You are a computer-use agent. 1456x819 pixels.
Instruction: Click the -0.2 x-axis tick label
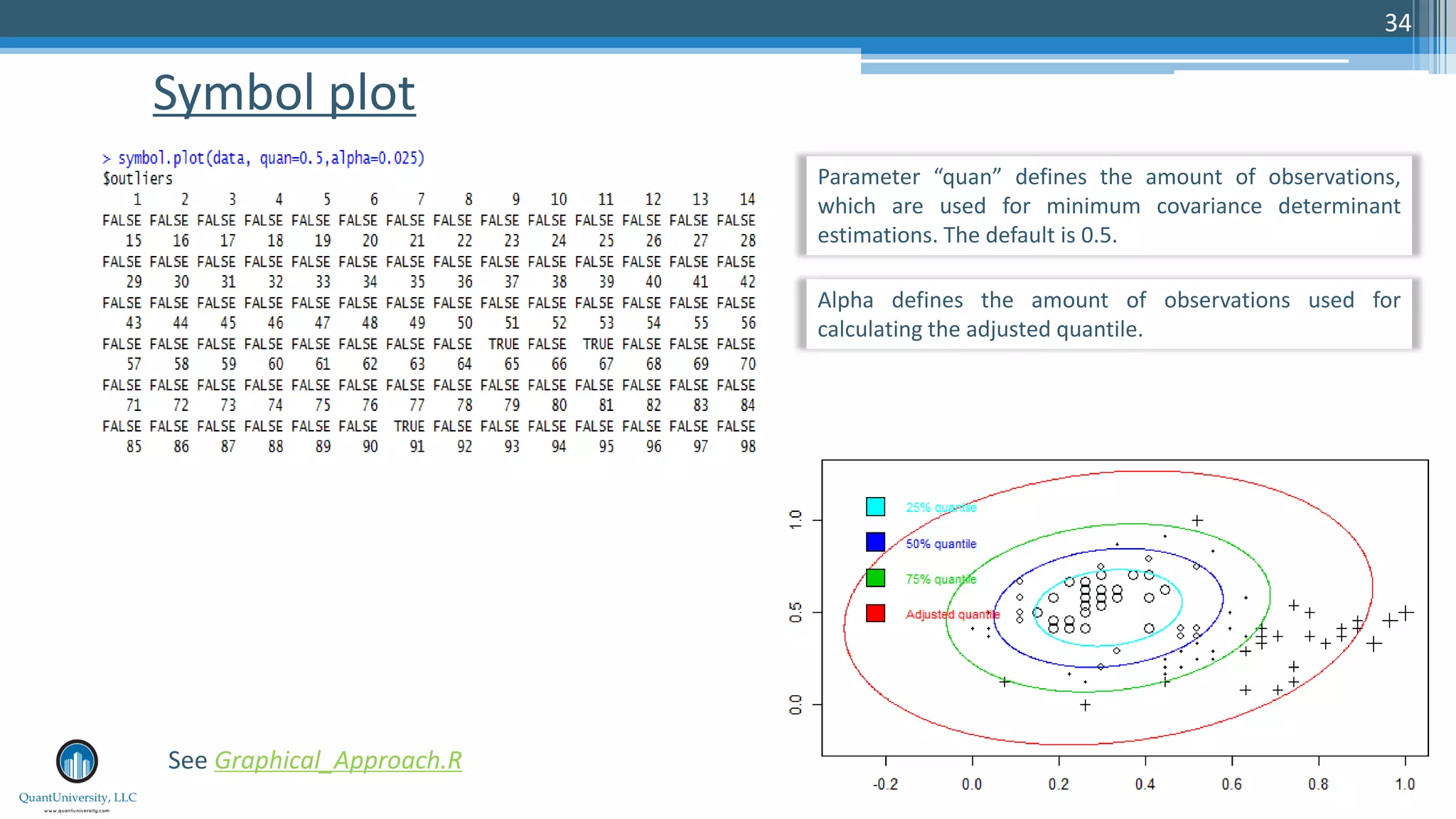pyautogui.click(x=885, y=784)
